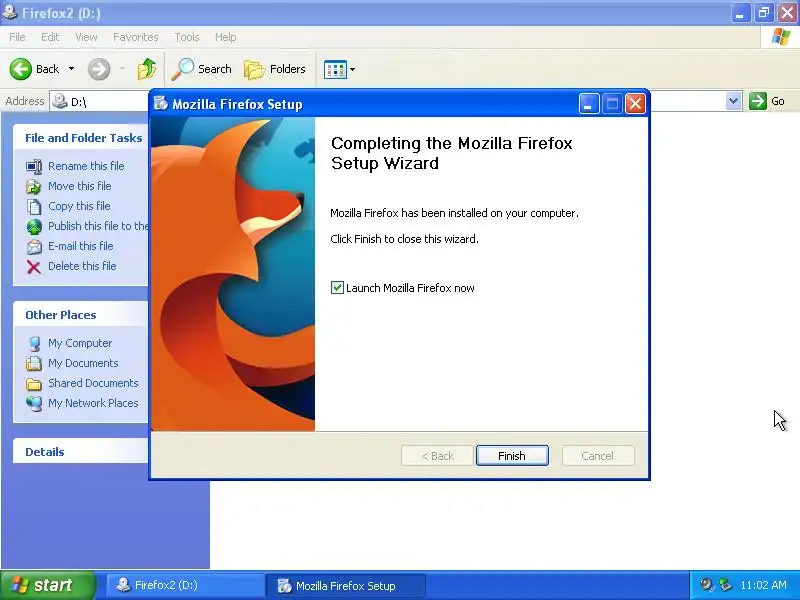Click the Firefox Setup title bar icon
This screenshot has width=800, height=600.
161,103
